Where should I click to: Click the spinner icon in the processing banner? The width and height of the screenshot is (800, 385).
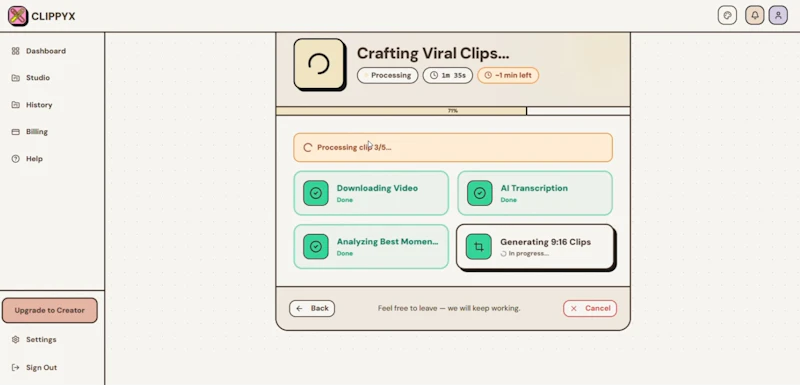point(308,147)
